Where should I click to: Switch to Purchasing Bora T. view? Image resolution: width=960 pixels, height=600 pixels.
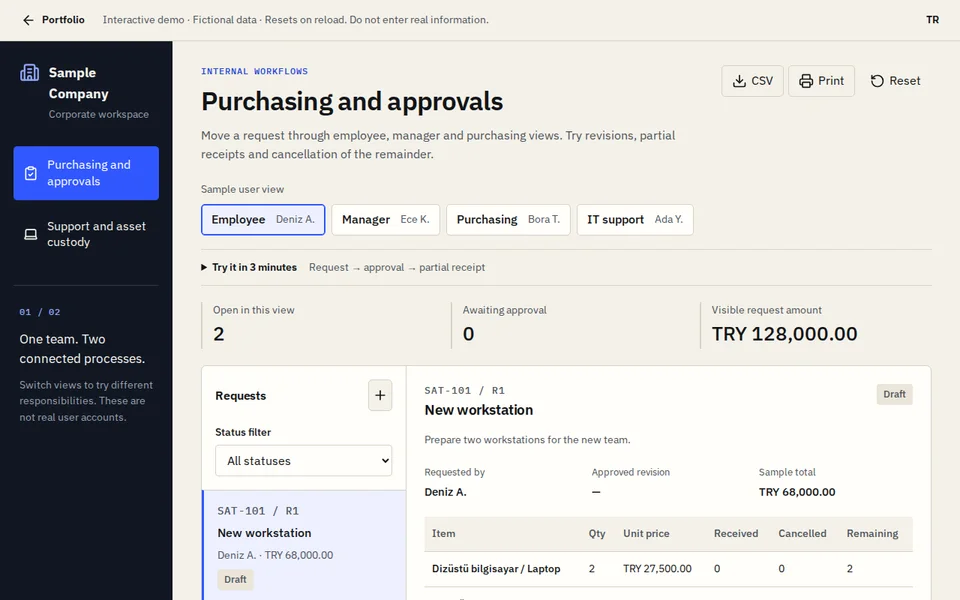point(508,220)
